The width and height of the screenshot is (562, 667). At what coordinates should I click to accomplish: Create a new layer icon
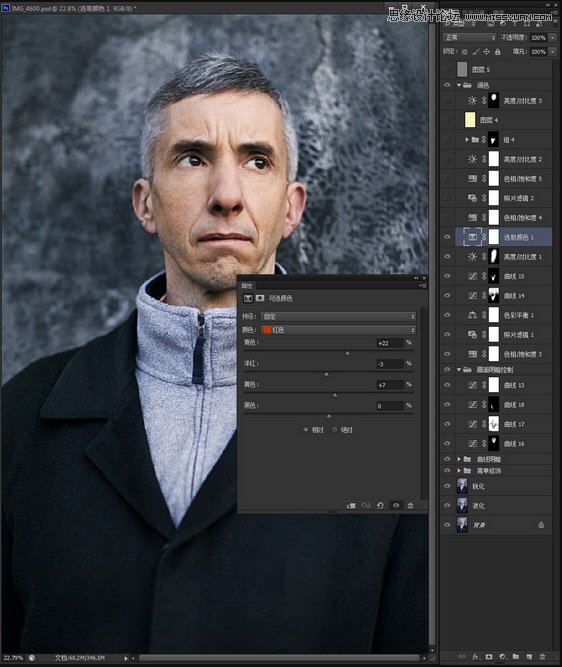(529, 657)
